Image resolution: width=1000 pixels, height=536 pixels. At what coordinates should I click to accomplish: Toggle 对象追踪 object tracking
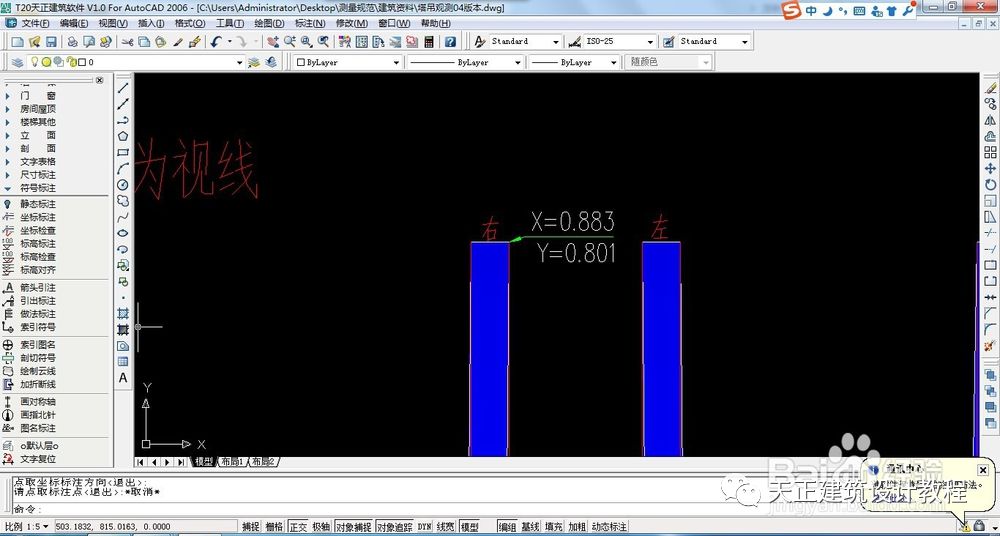[x=395, y=527]
